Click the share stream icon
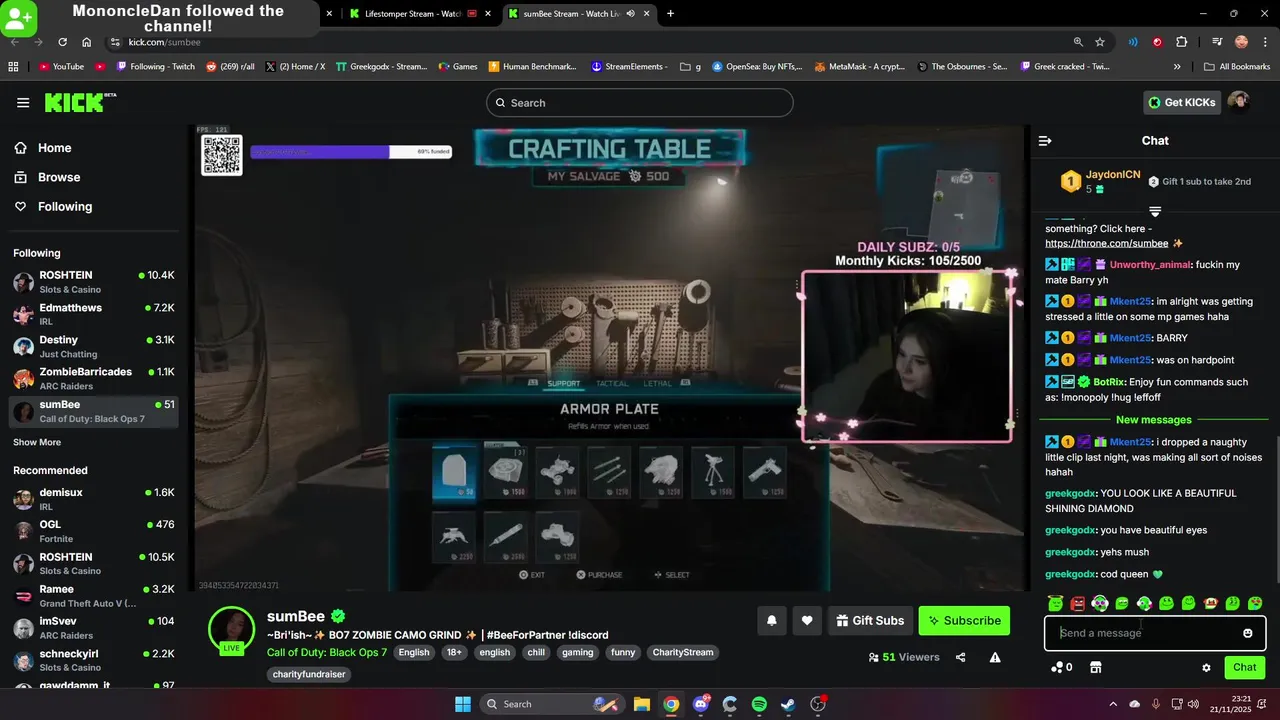The height and width of the screenshot is (720, 1280). coord(961,657)
